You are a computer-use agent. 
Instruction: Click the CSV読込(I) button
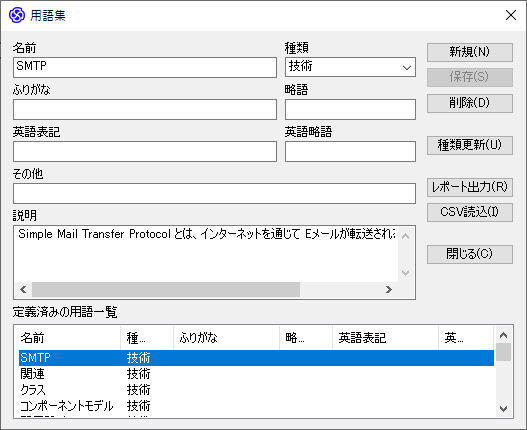(470, 212)
